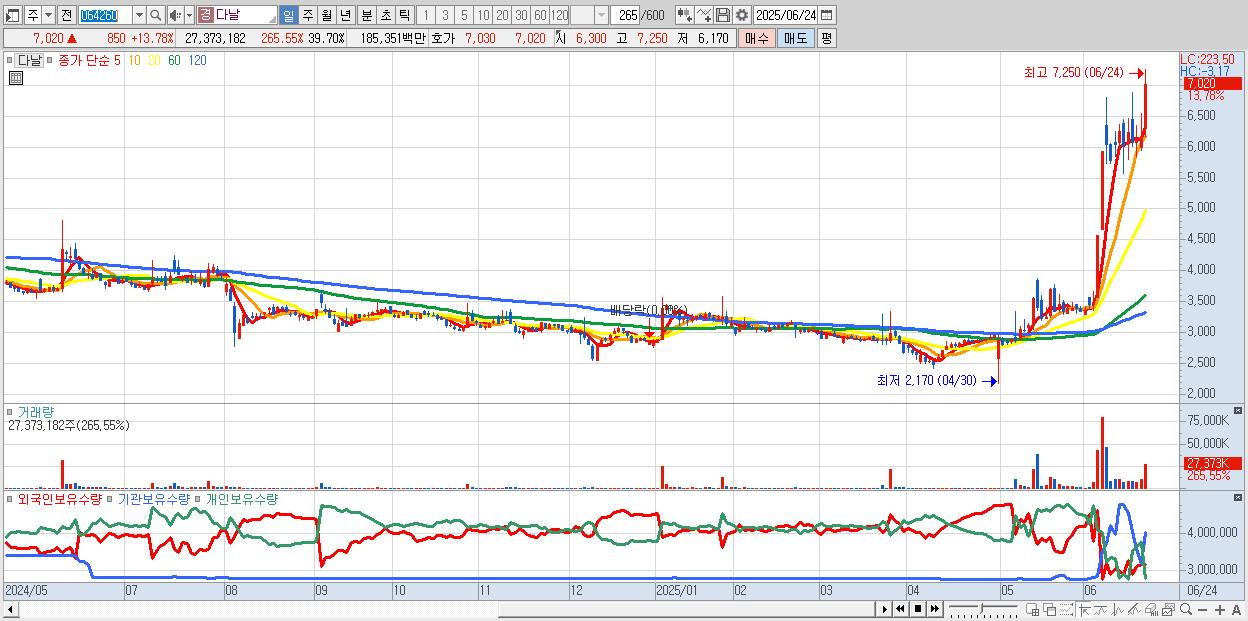Screen dimensions: 1248x621
Task: Click the date field 2025/06/24
Action: pos(785,15)
